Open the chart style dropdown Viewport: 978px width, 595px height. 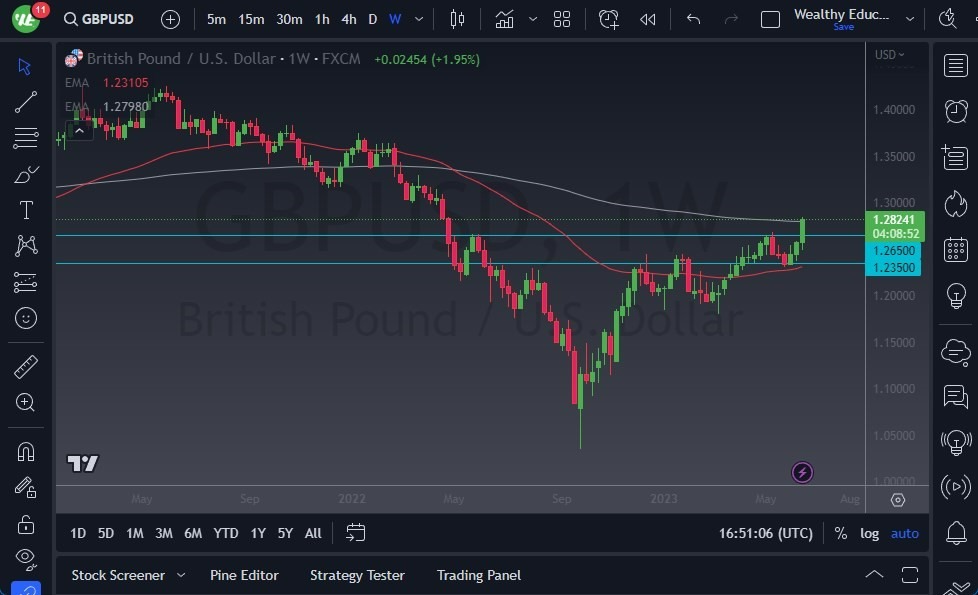click(457, 18)
